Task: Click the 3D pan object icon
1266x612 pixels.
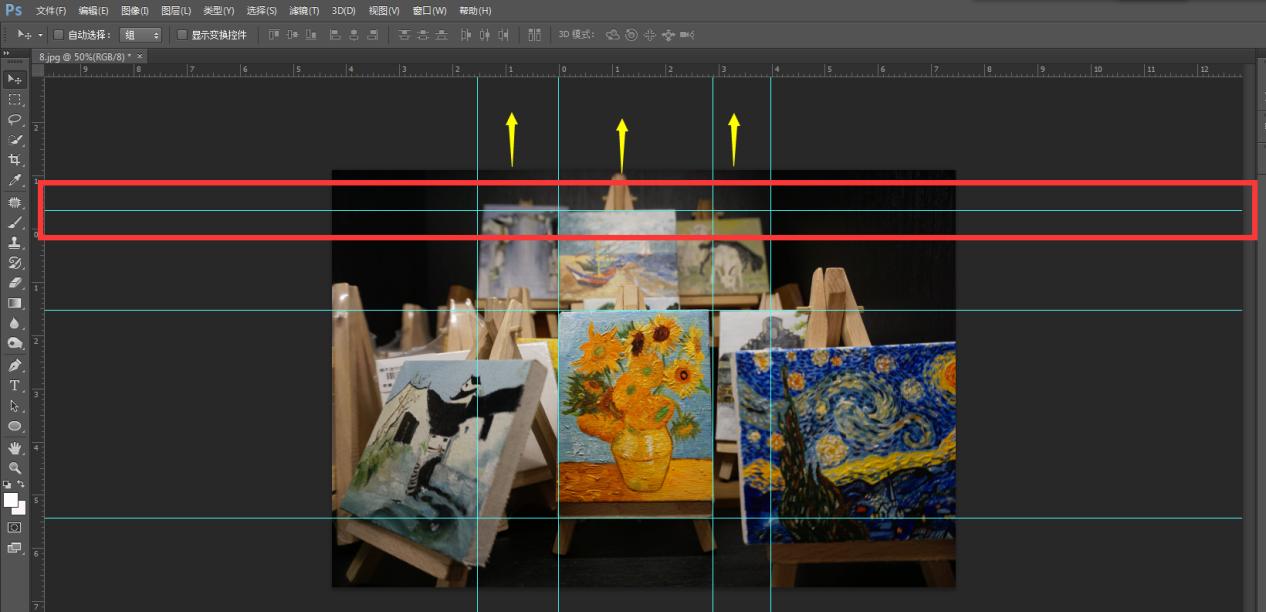Action: 650,35
